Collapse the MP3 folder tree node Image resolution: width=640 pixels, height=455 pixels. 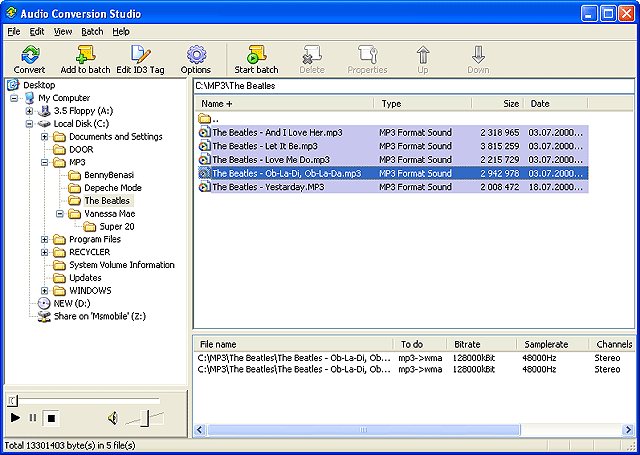[x=46, y=162]
